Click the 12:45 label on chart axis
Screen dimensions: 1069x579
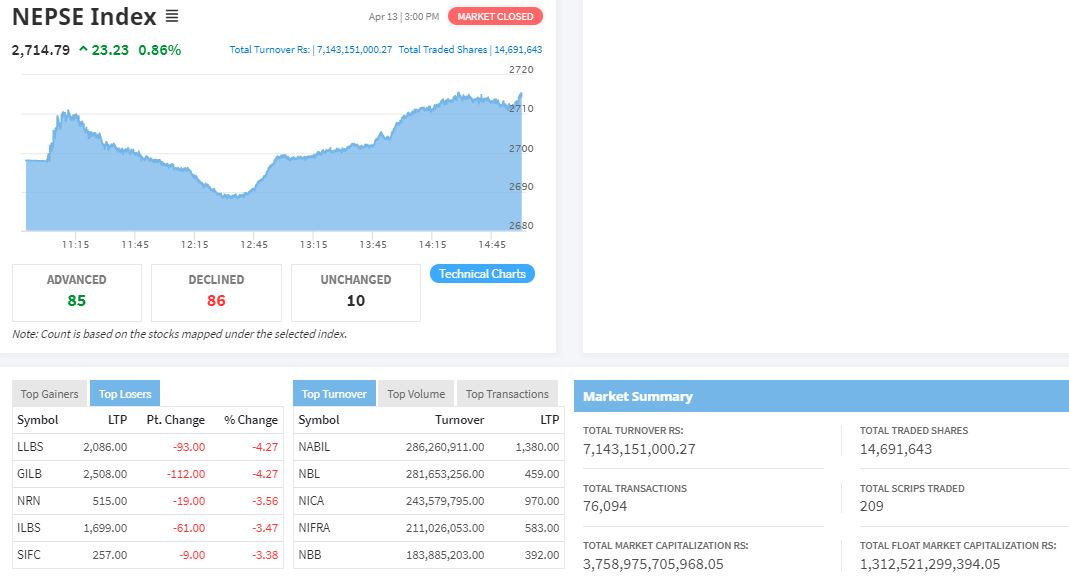pos(254,244)
